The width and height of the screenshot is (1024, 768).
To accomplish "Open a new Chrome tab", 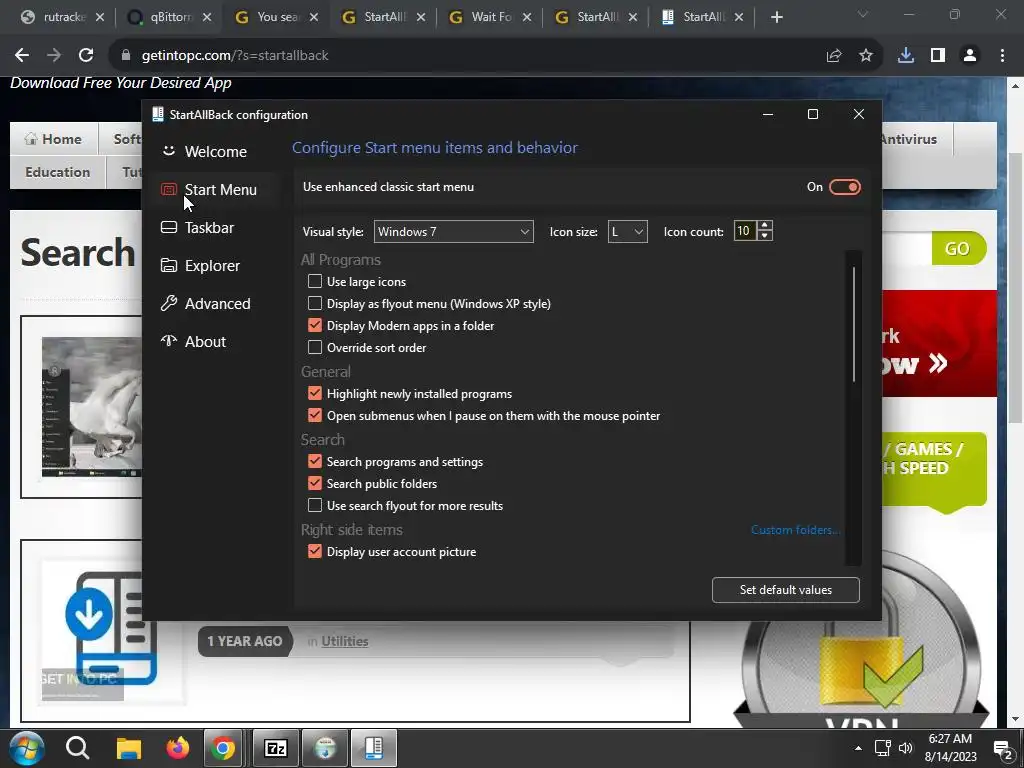I will point(776,18).
